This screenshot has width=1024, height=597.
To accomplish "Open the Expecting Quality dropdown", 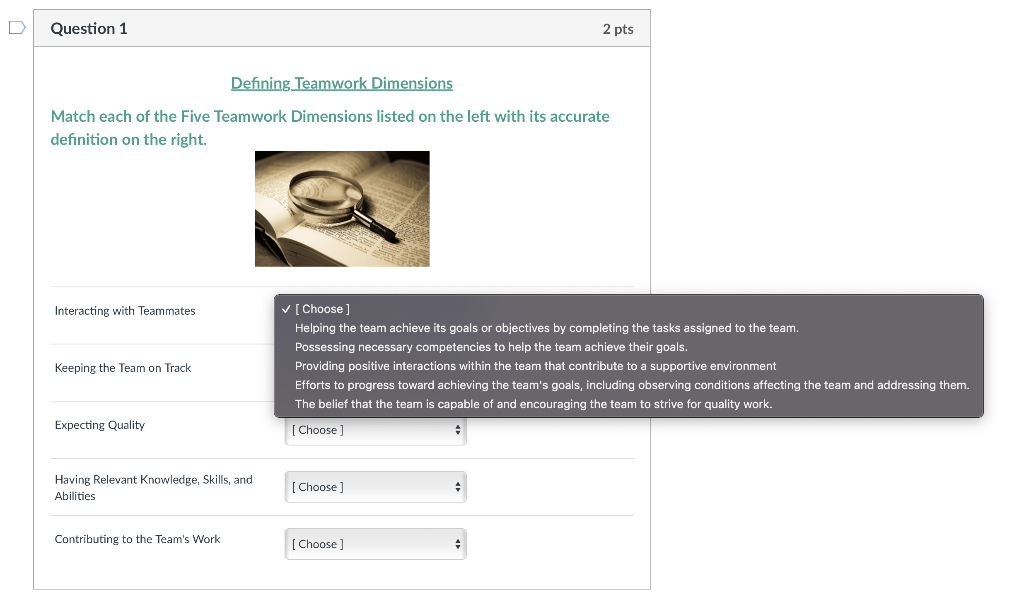I will click(x=375, y=430).
